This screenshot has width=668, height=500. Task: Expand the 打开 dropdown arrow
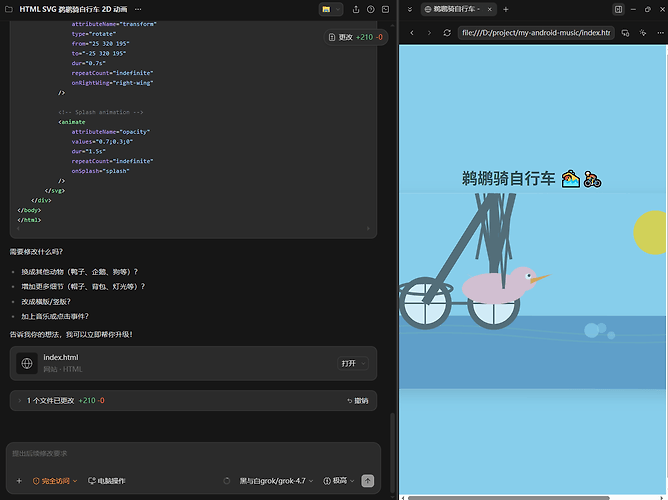tap(363, 363)
